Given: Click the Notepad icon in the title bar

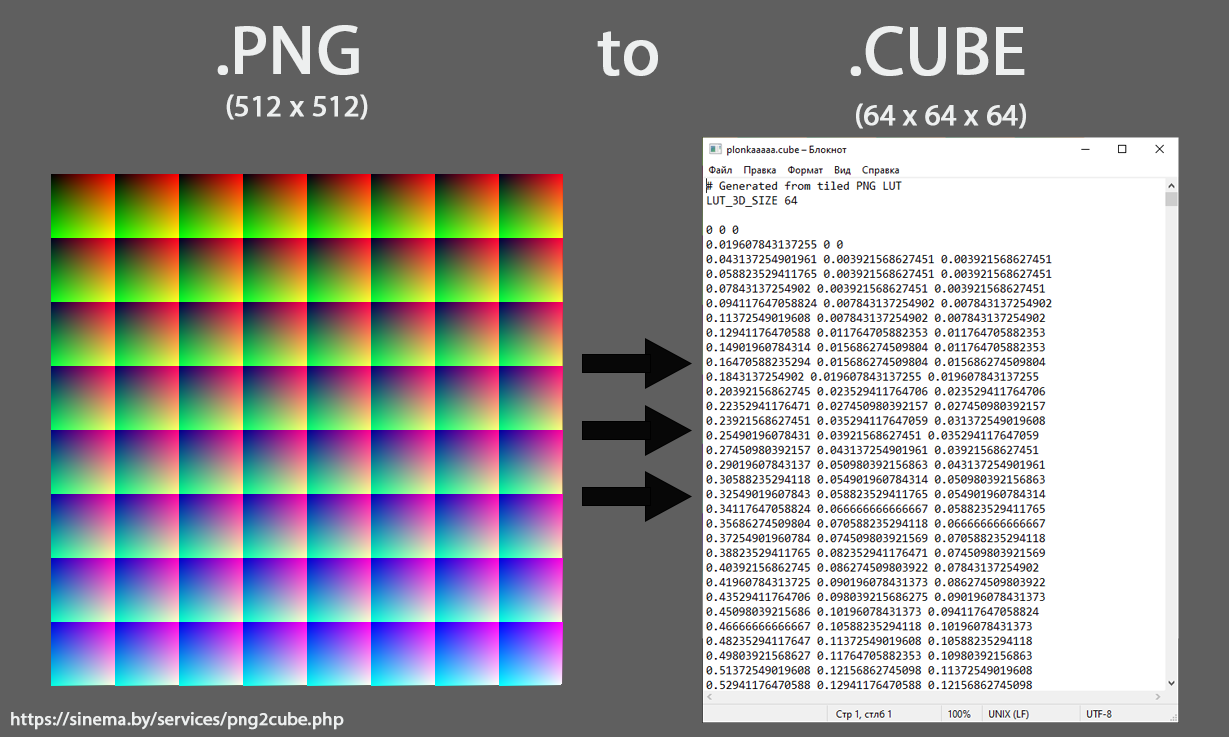Looking at the screenshot, I should pyautogui.click(x=716, y=148).
